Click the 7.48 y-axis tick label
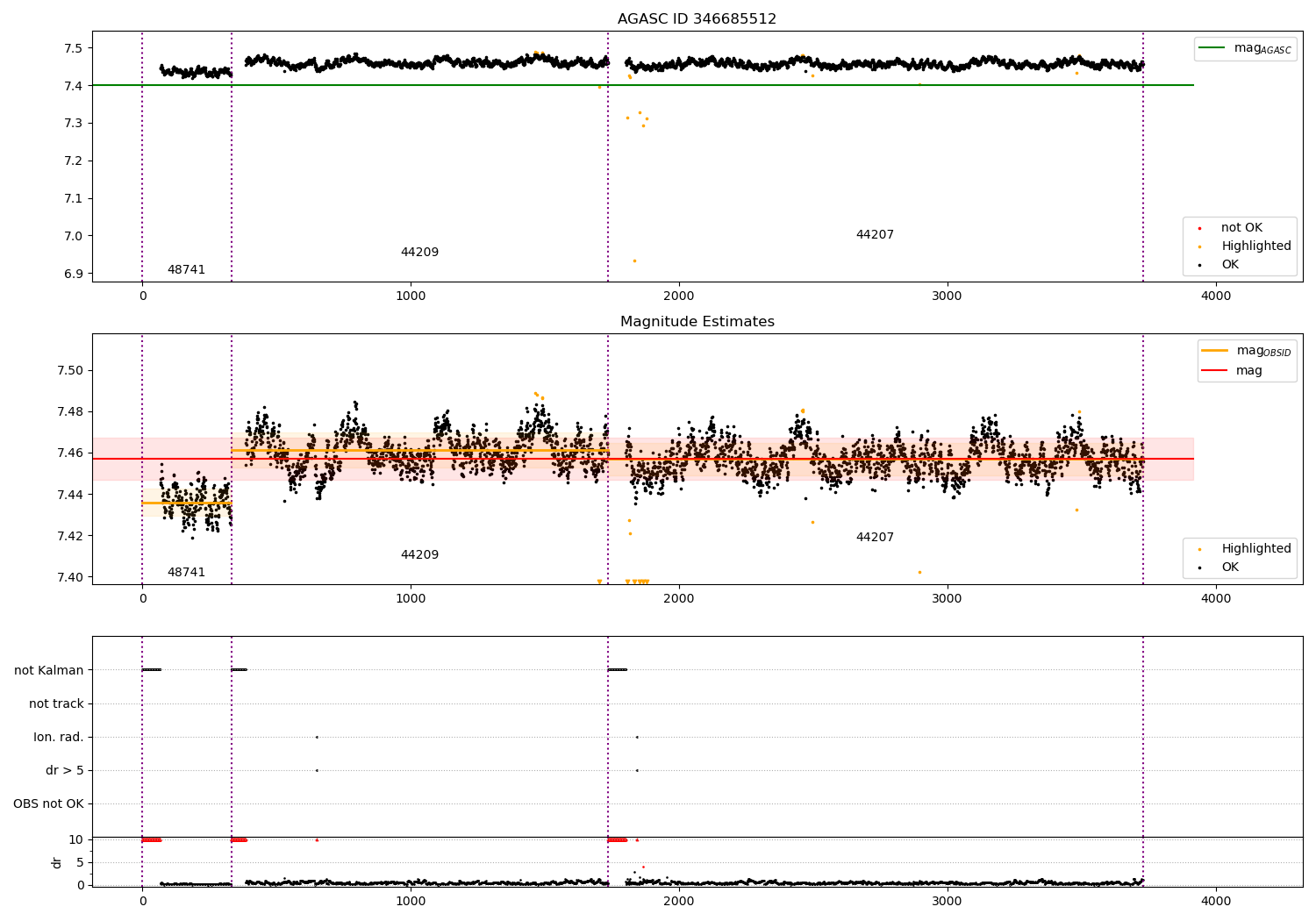1316x921 pixels. [69, 412]
